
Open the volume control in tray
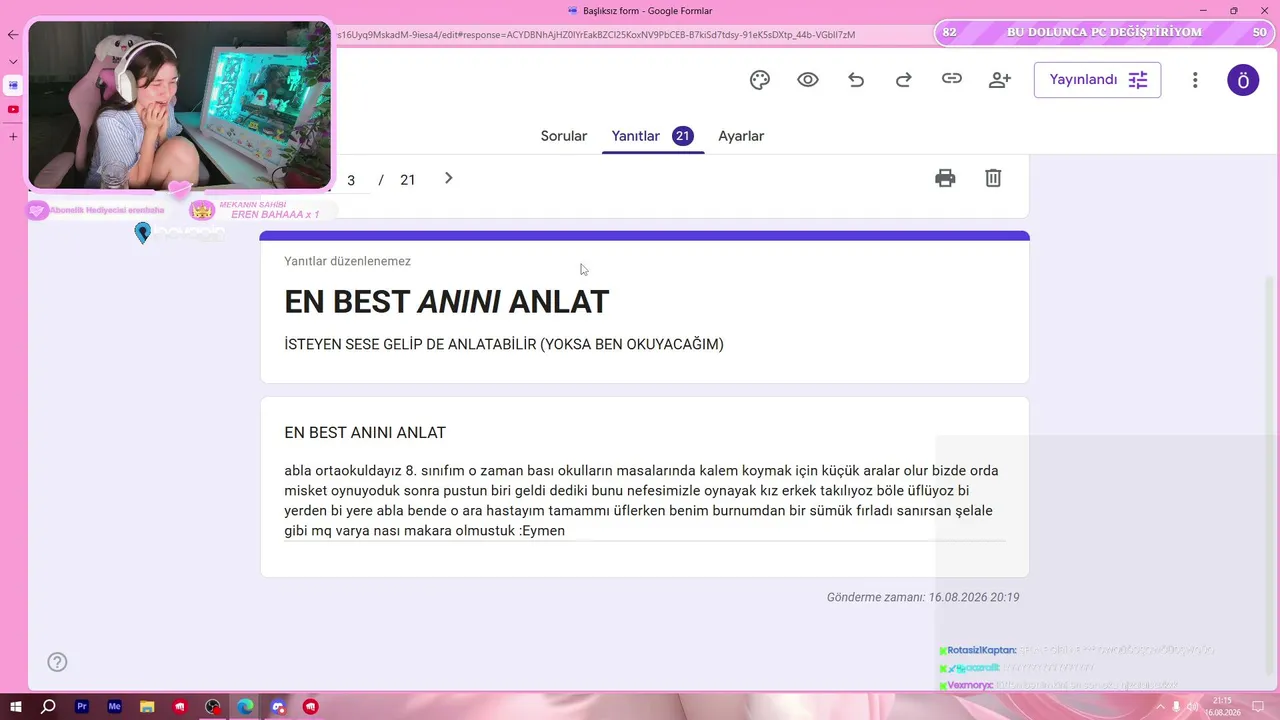coord(1192,707)
